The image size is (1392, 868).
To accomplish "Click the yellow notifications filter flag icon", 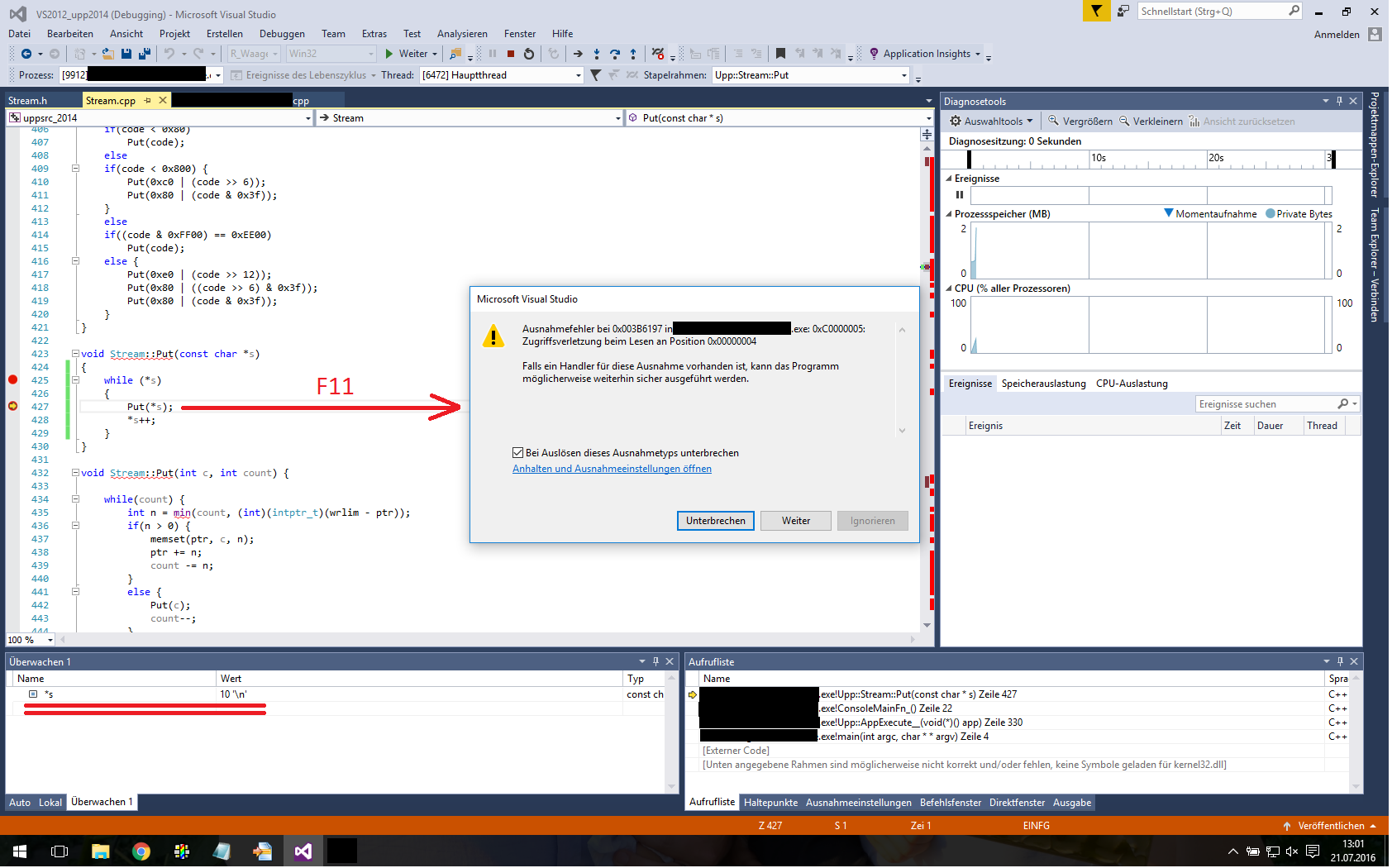I will pyautogui.click(x=1096, y=11).
